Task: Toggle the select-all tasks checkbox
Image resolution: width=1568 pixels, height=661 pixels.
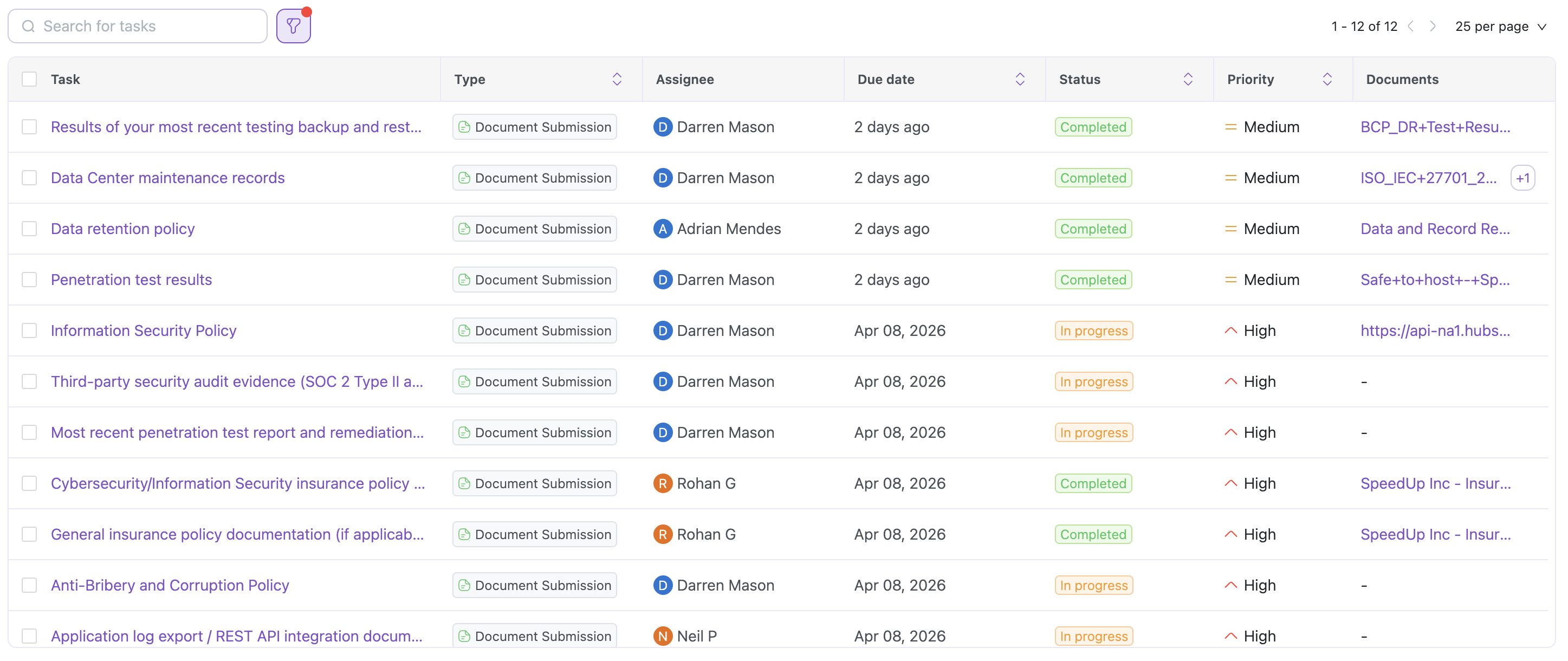Action: pos(29,79)
